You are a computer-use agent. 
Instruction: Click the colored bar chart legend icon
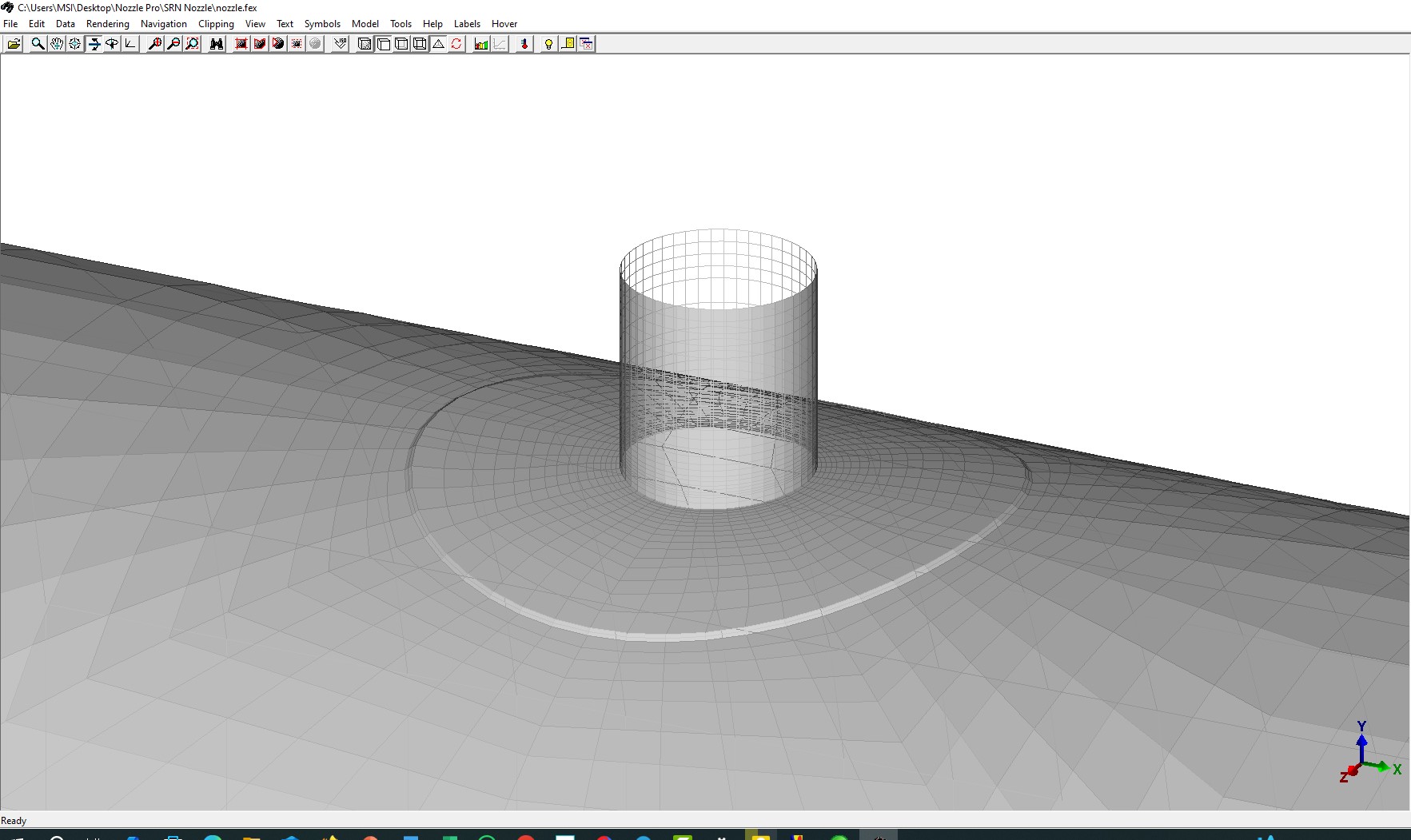pyautogui.click(x=481, y=44)
